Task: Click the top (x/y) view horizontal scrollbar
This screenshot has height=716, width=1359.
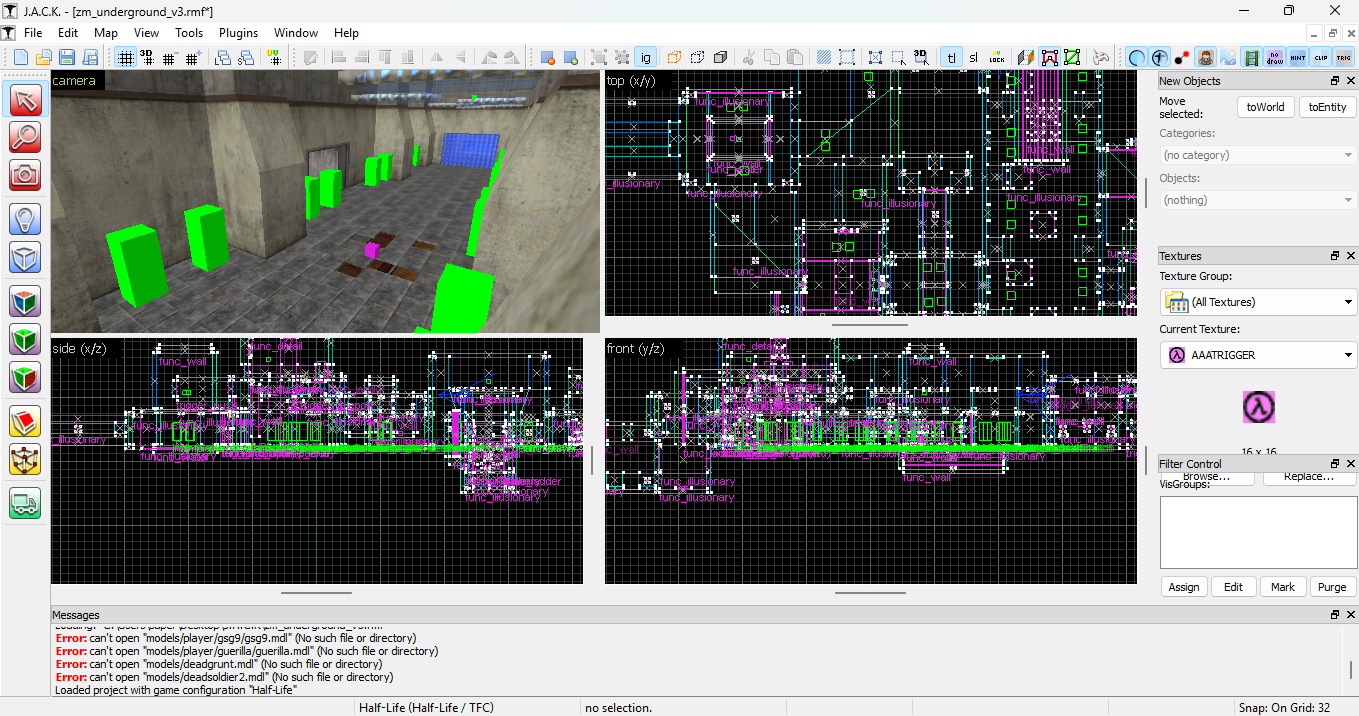Action: [x=870, y=324]
